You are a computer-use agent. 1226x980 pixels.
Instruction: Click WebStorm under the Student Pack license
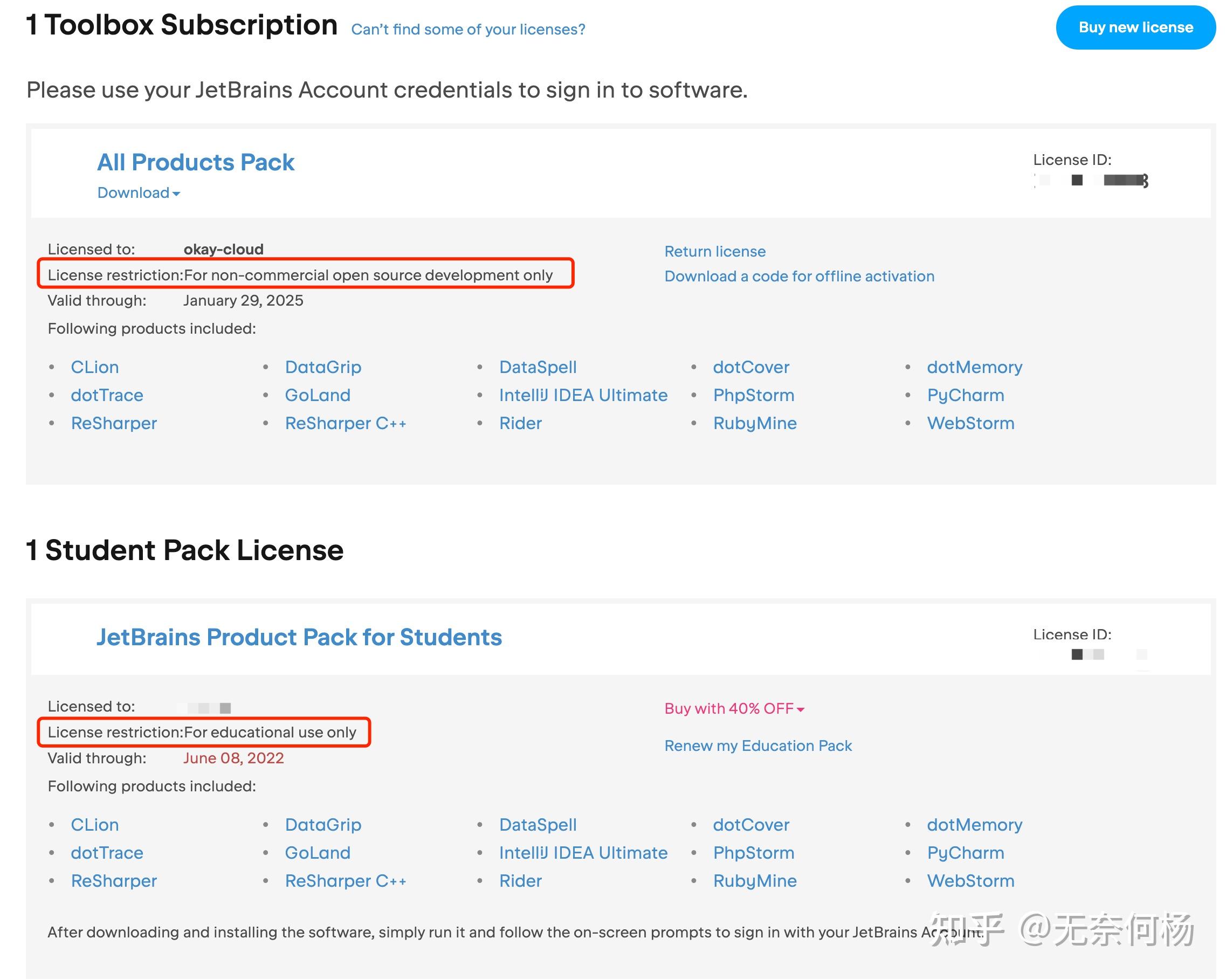970,880
